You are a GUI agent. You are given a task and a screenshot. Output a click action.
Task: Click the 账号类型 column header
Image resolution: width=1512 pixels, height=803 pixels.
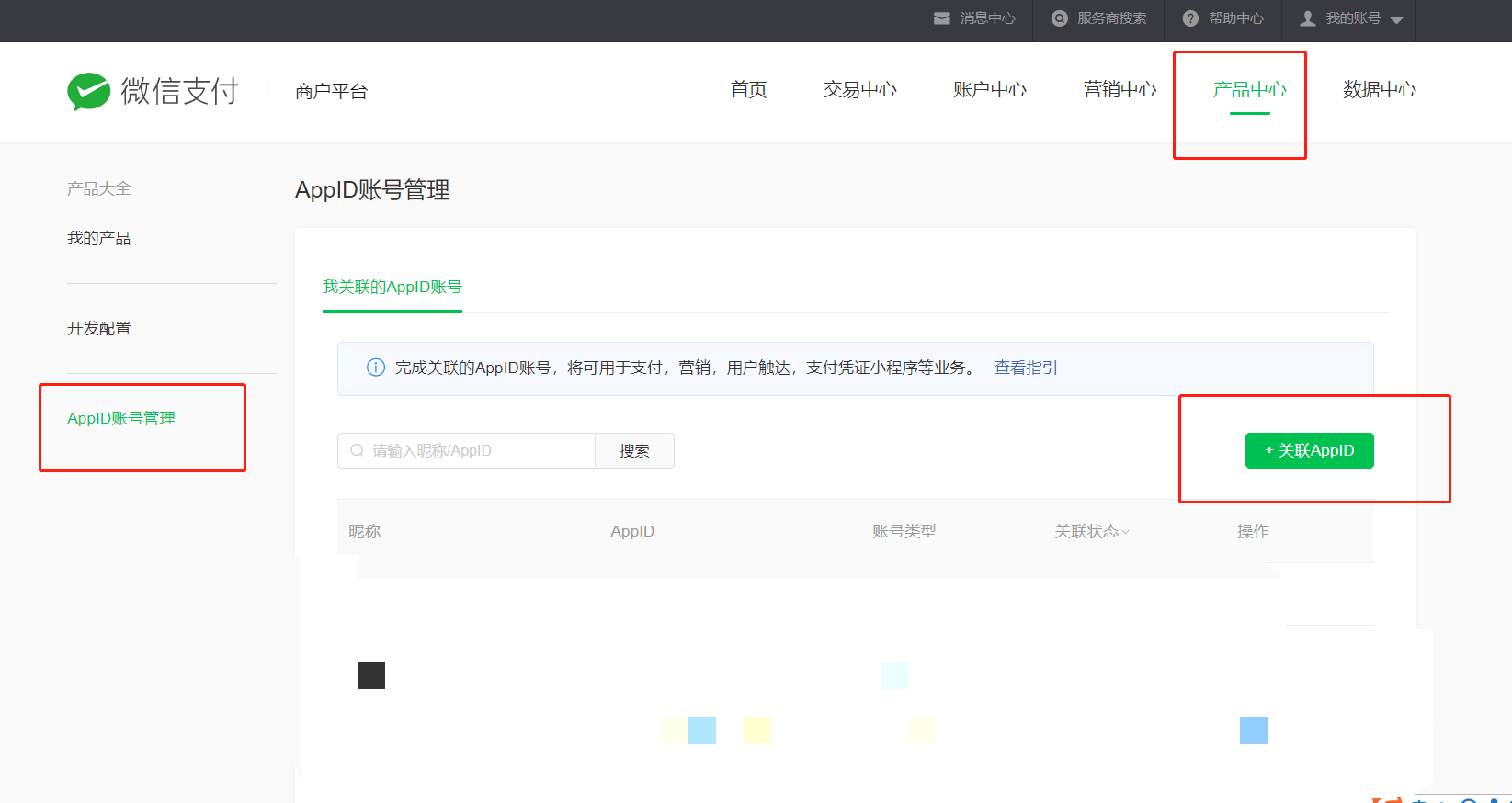[904, 531]
